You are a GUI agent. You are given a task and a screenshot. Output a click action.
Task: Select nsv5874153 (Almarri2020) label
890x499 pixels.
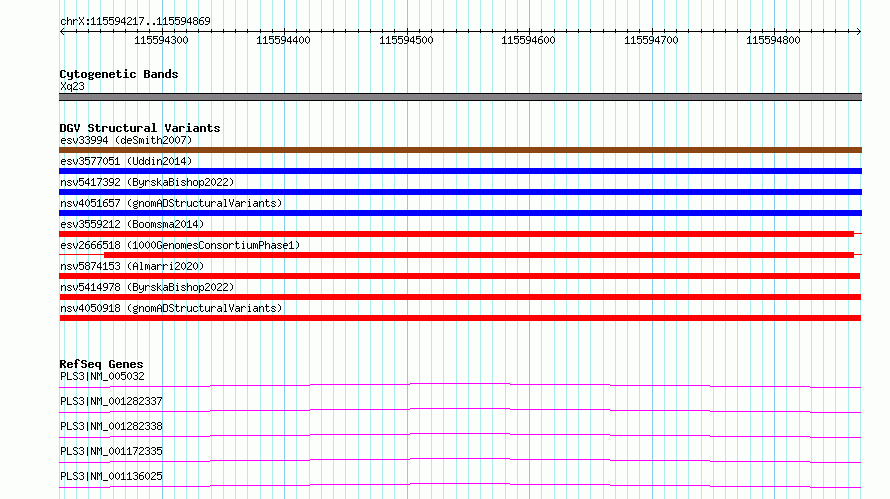click(132, 266)
